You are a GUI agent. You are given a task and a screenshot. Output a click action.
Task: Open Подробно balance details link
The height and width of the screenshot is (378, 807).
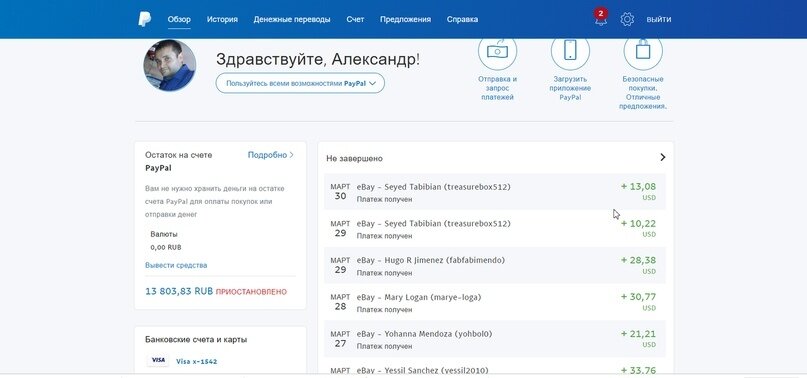(271, 154)
